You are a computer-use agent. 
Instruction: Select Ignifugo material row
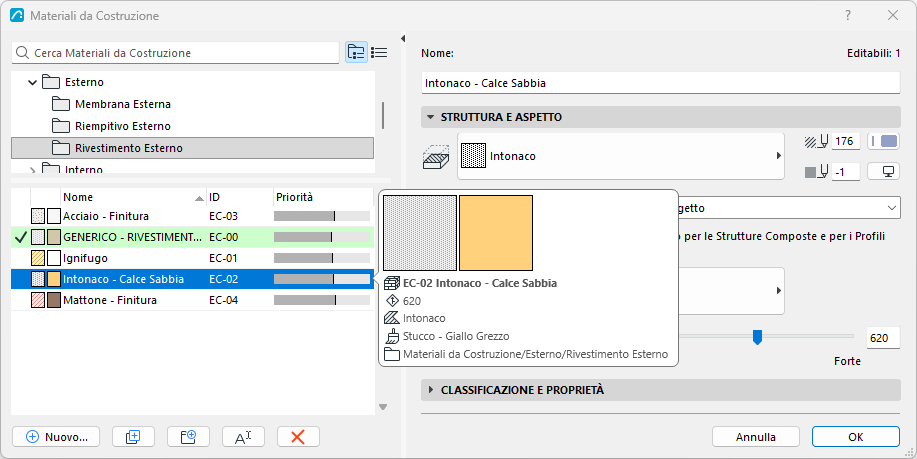(x=192, y=258)
